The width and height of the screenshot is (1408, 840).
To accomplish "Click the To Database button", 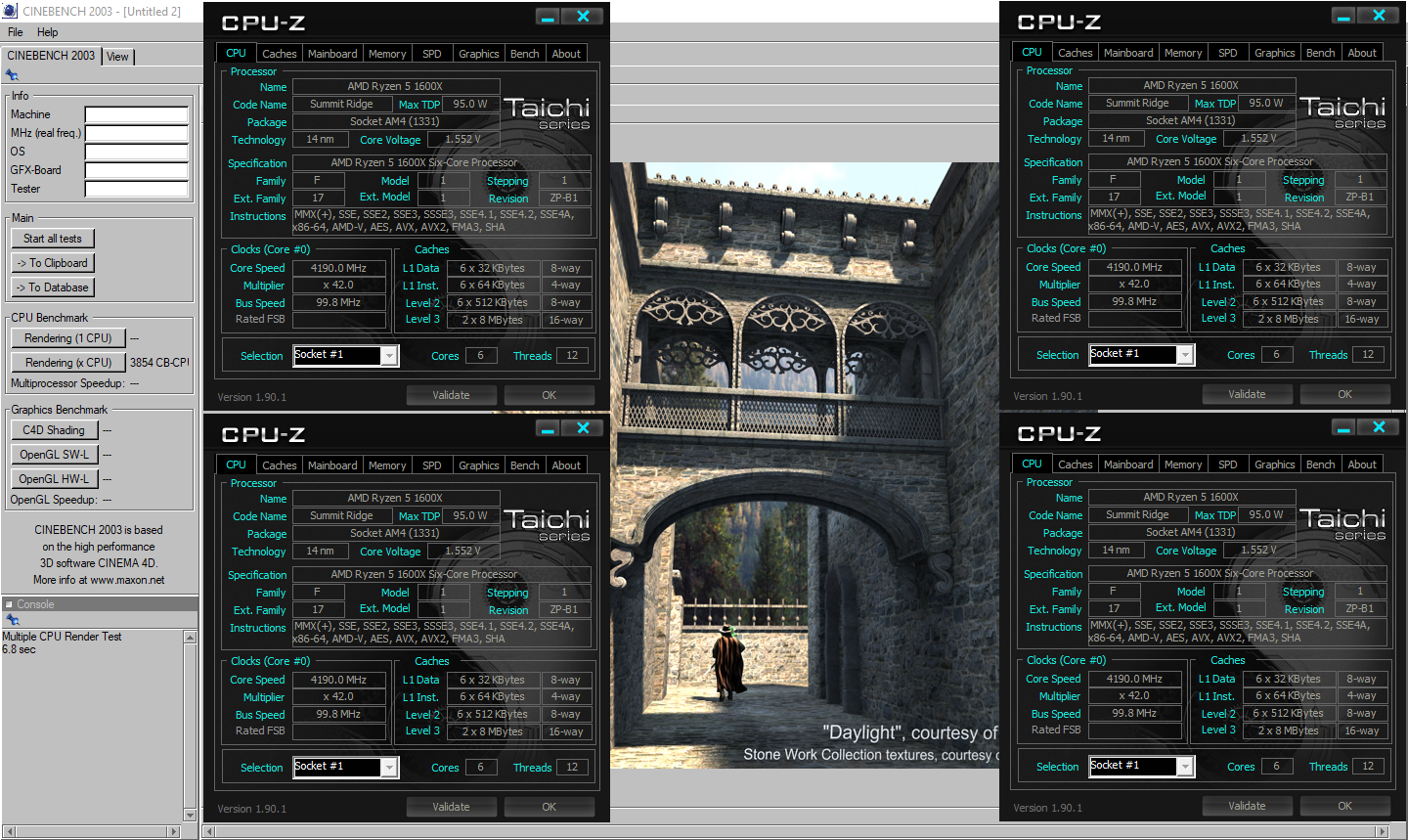I will pyautogui.click(x=53, y=287).
